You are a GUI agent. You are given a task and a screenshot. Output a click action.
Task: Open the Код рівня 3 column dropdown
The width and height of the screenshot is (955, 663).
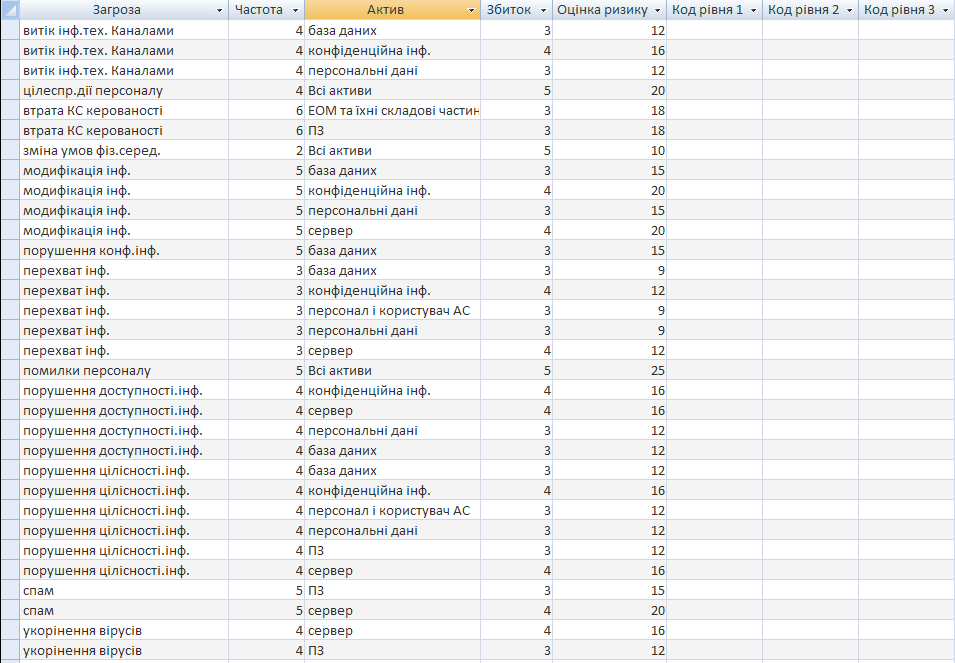tap(945, 10)
